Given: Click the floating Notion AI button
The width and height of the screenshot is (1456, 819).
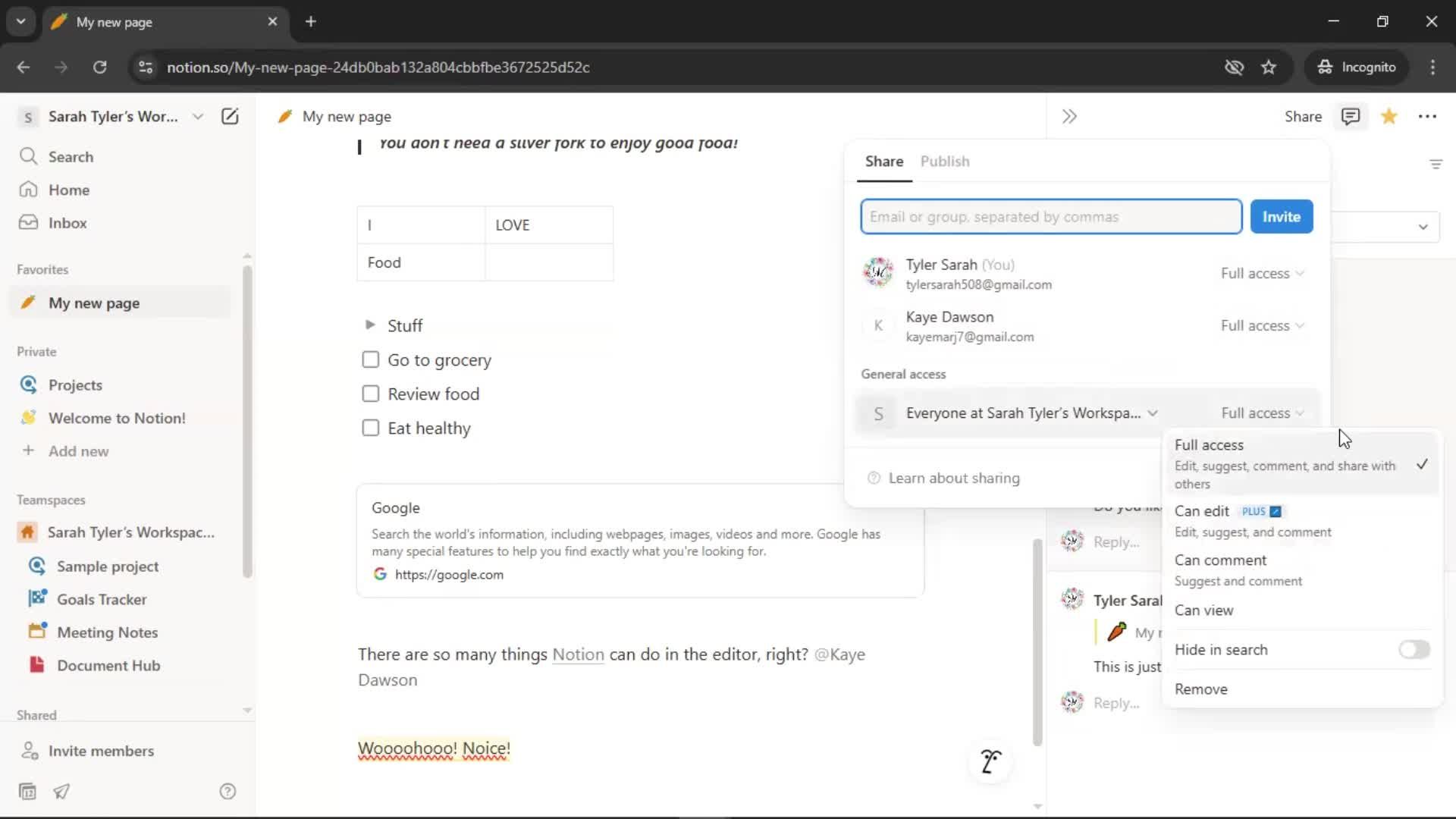Looking at the screenshot, I should [990, 761].
